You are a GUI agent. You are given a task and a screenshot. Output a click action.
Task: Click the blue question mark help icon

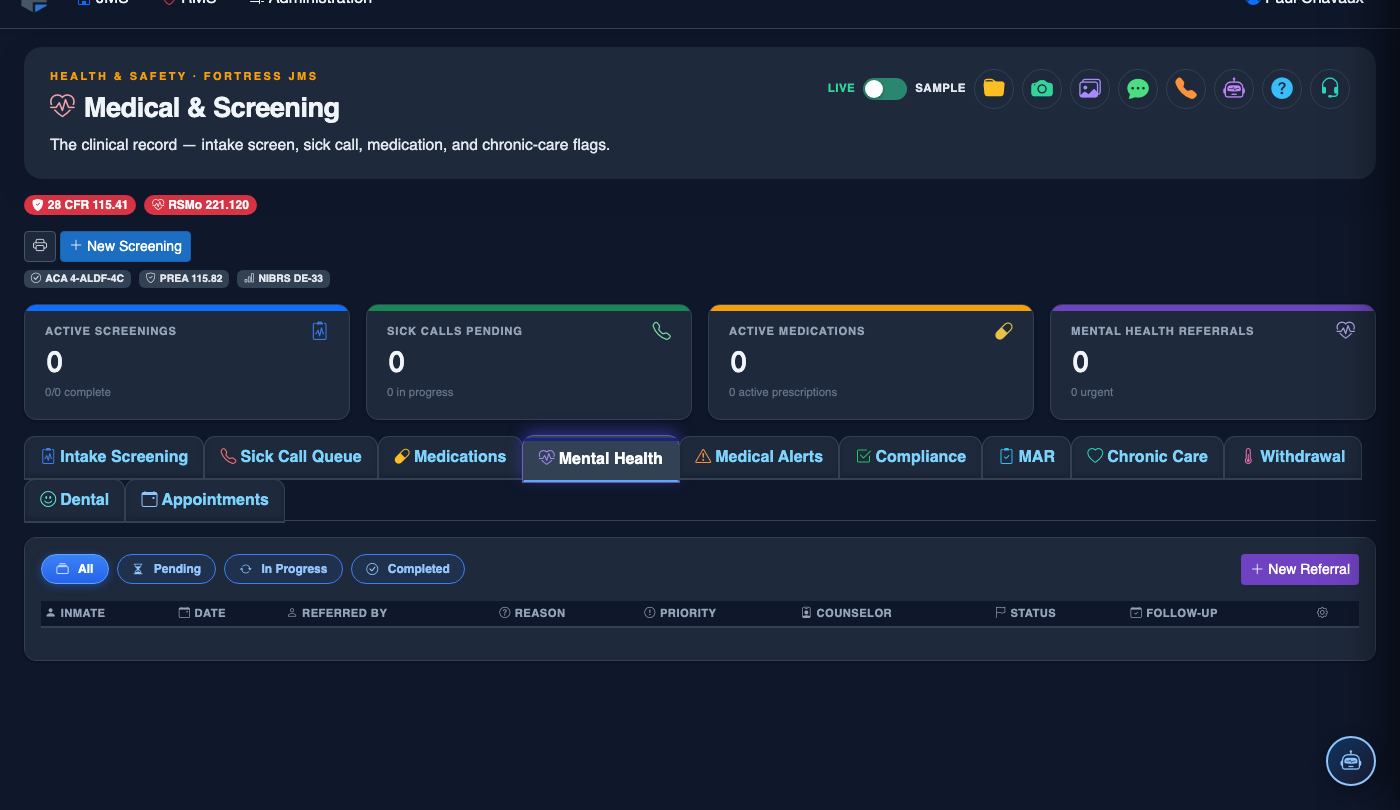(x=1282, y=88)
